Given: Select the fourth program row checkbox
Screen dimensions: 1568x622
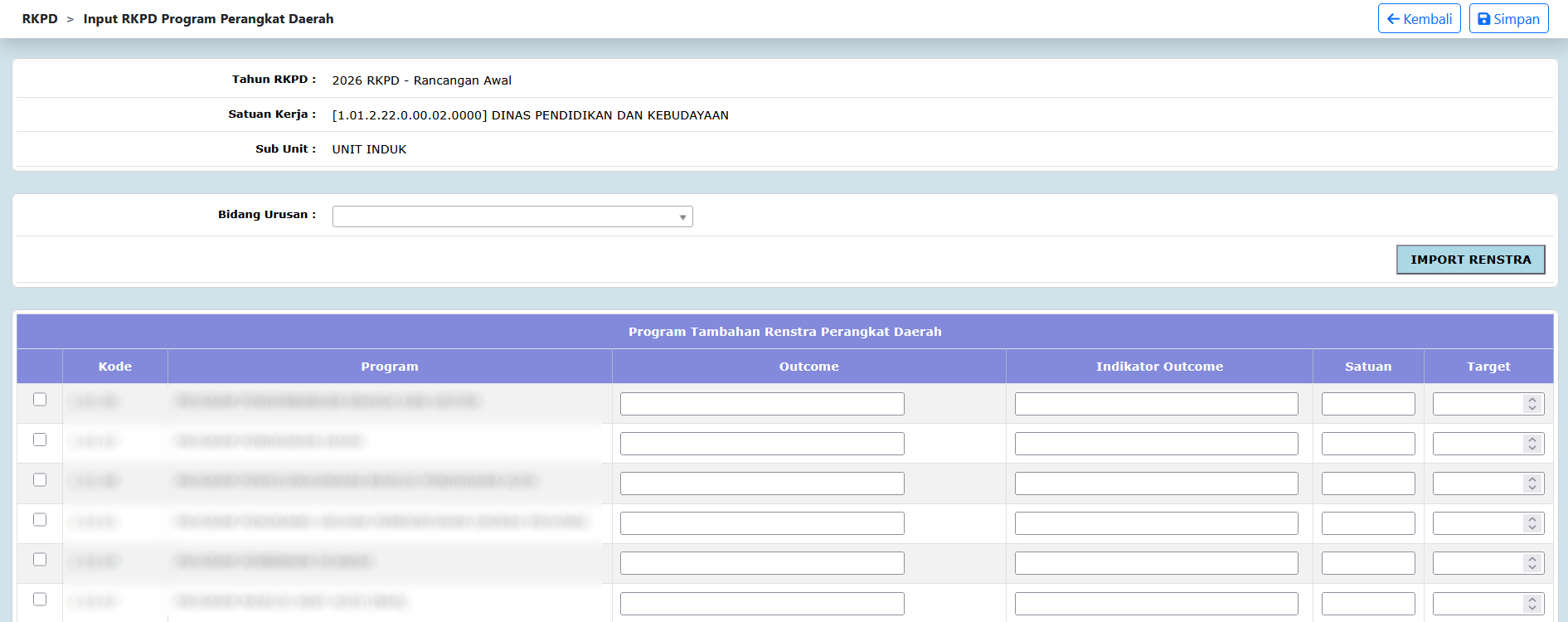Looking at the screenshot, I should [x=40, y=520].
